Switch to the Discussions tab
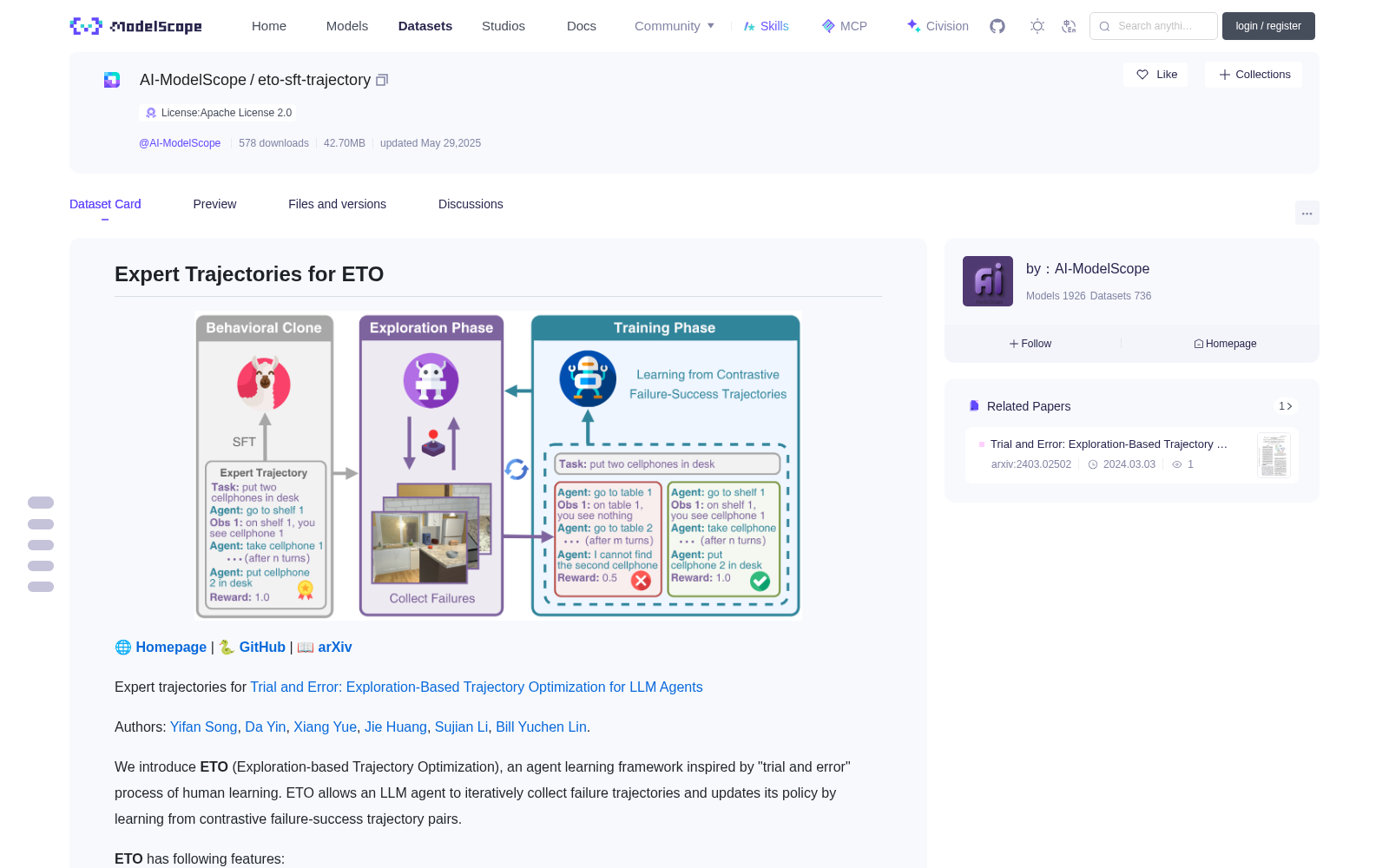 [471, 204]
